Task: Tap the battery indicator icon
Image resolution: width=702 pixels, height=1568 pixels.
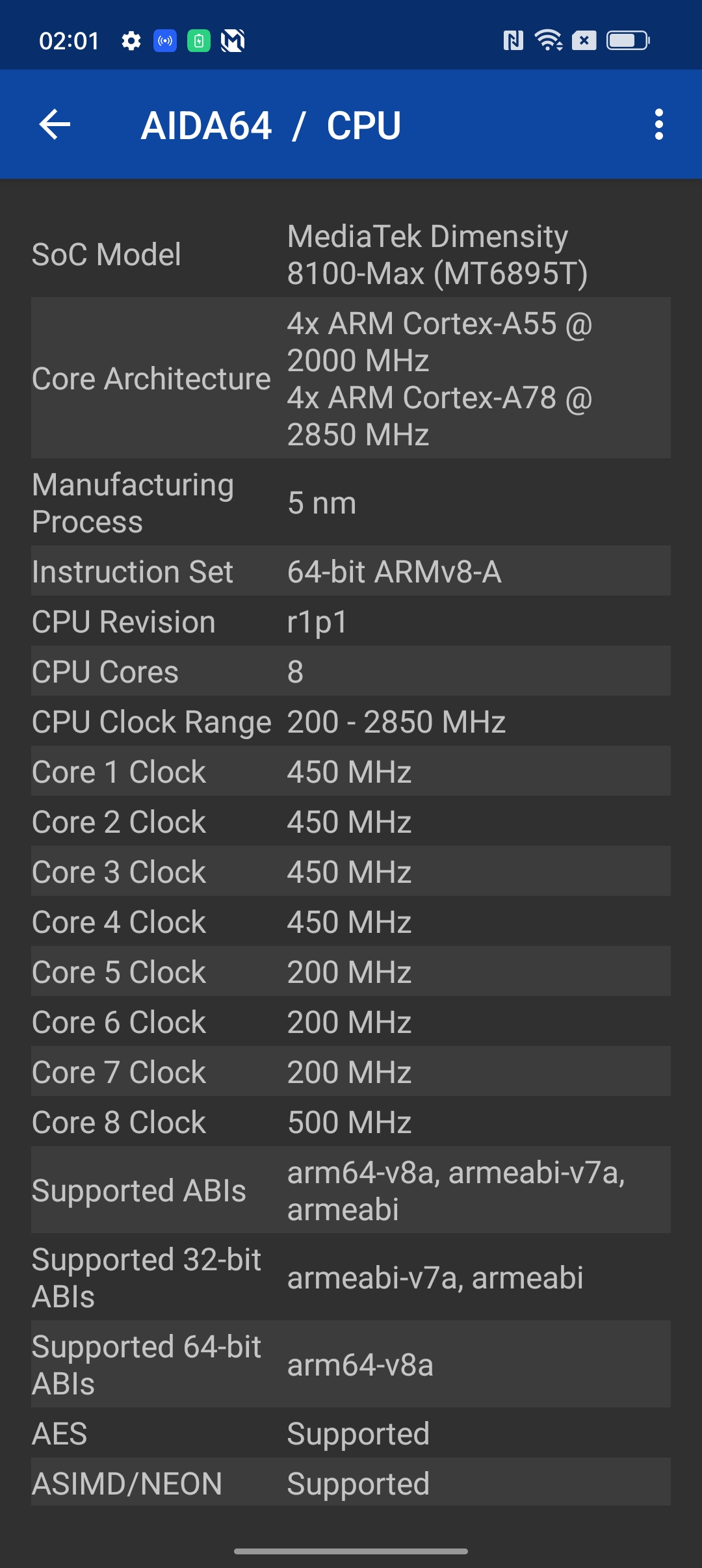Action: (x=627, y=41)
